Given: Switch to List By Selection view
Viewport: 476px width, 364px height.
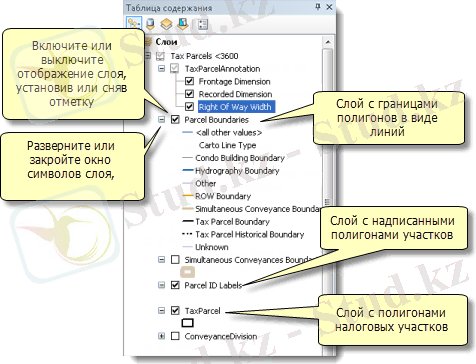Looking at the screenshot, I should 183,24.
